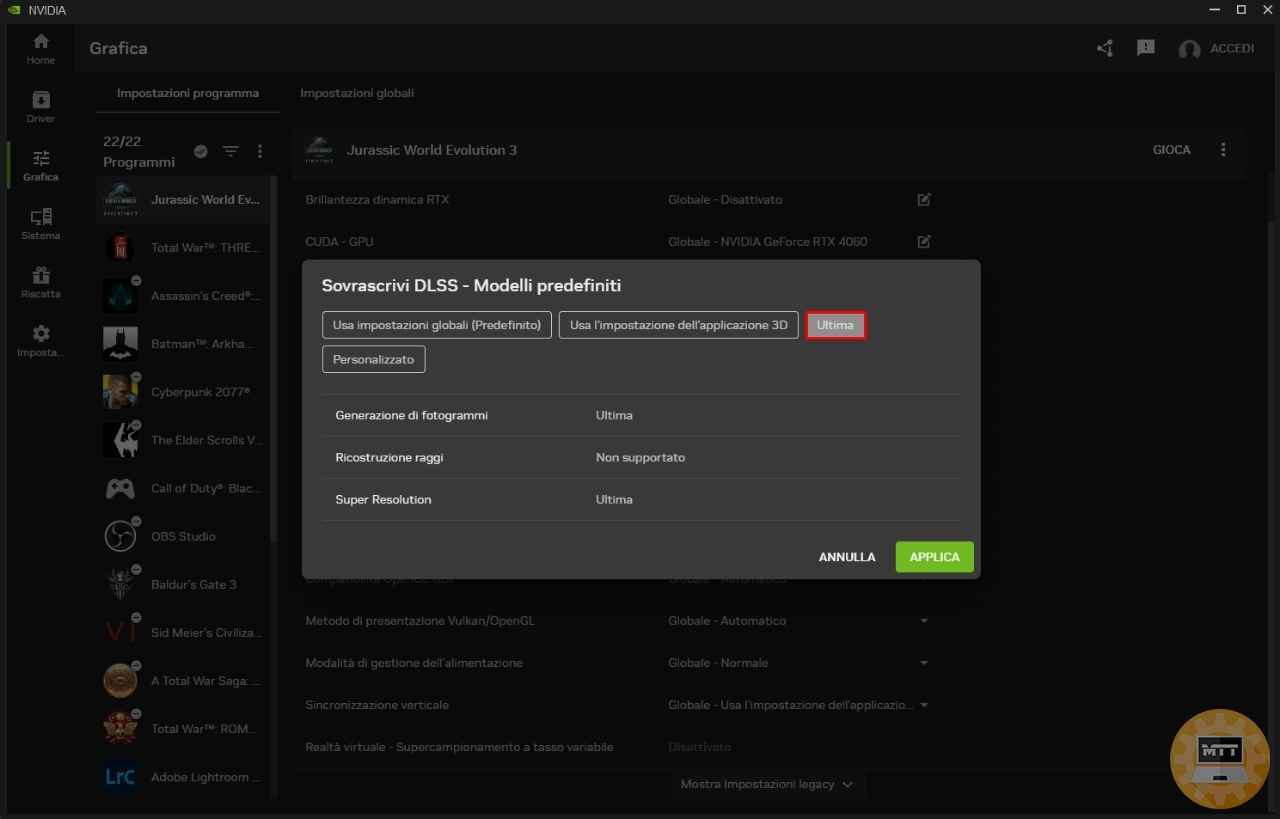Screen dimensions: 1280x819
Task: Select the Ultima preset option
Action: [835, 325]
